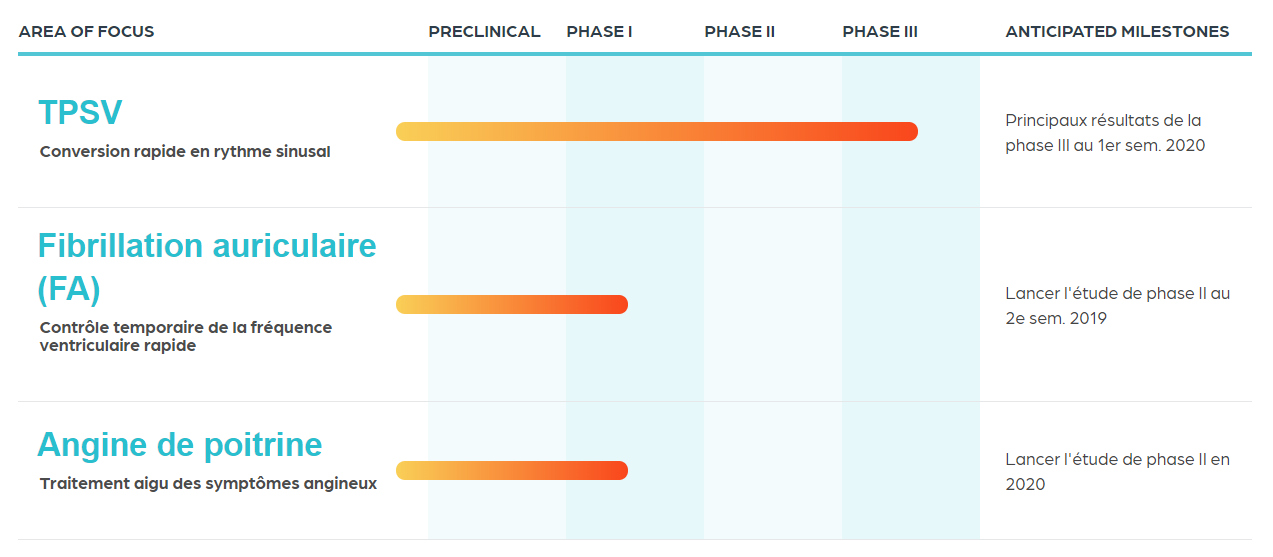Click 'Lancer l'étude de phase II en 2020'
This screenshot has width=1273, height=557.
click(x=1117, y=472)
